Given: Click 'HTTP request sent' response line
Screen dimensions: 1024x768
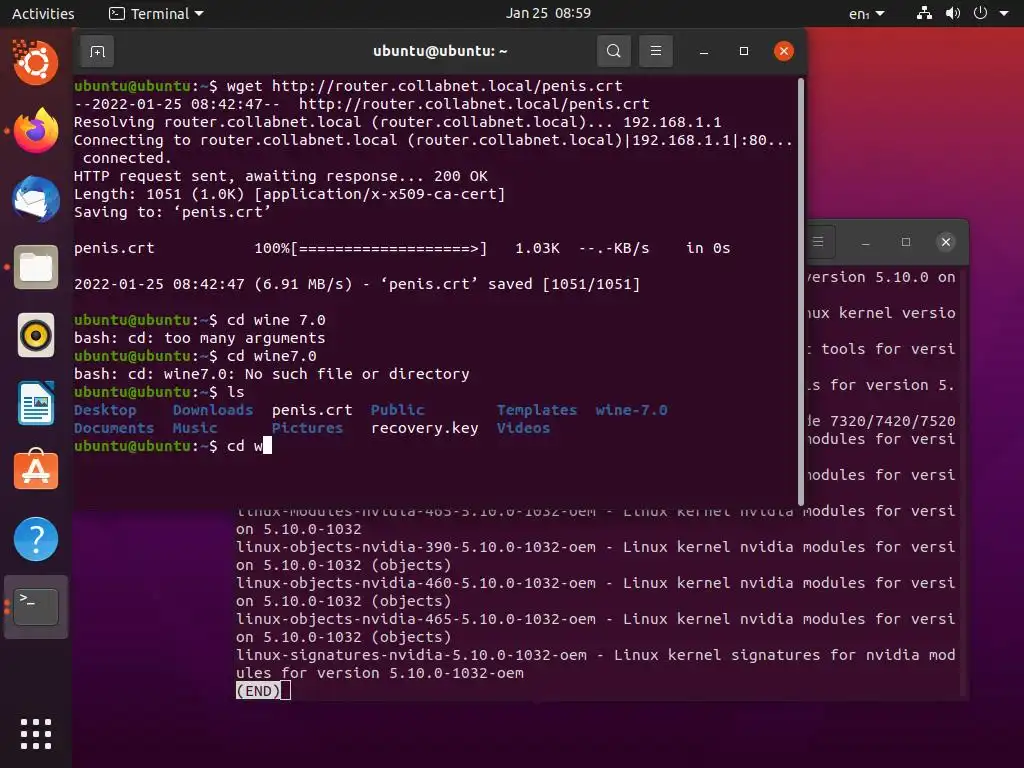Looking at the screenshot, I should coord(280,176).
